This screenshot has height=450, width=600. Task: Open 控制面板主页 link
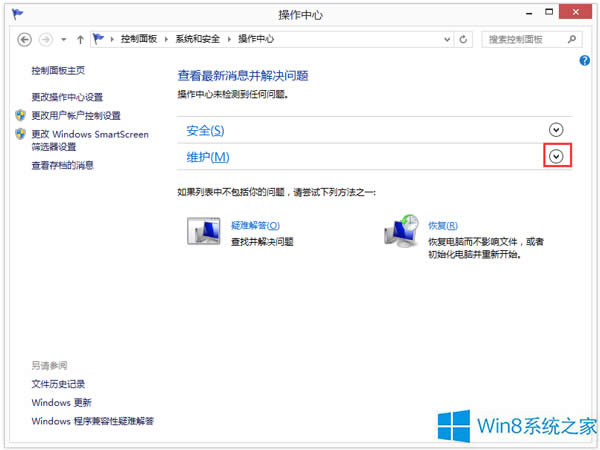tap(58, 70)
